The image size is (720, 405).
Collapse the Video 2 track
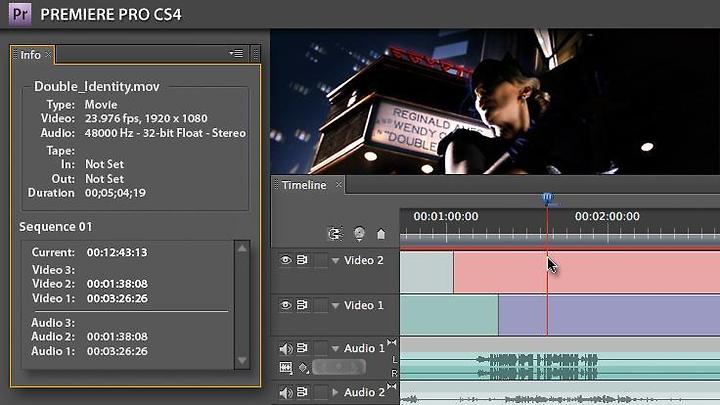pos(335,261)
